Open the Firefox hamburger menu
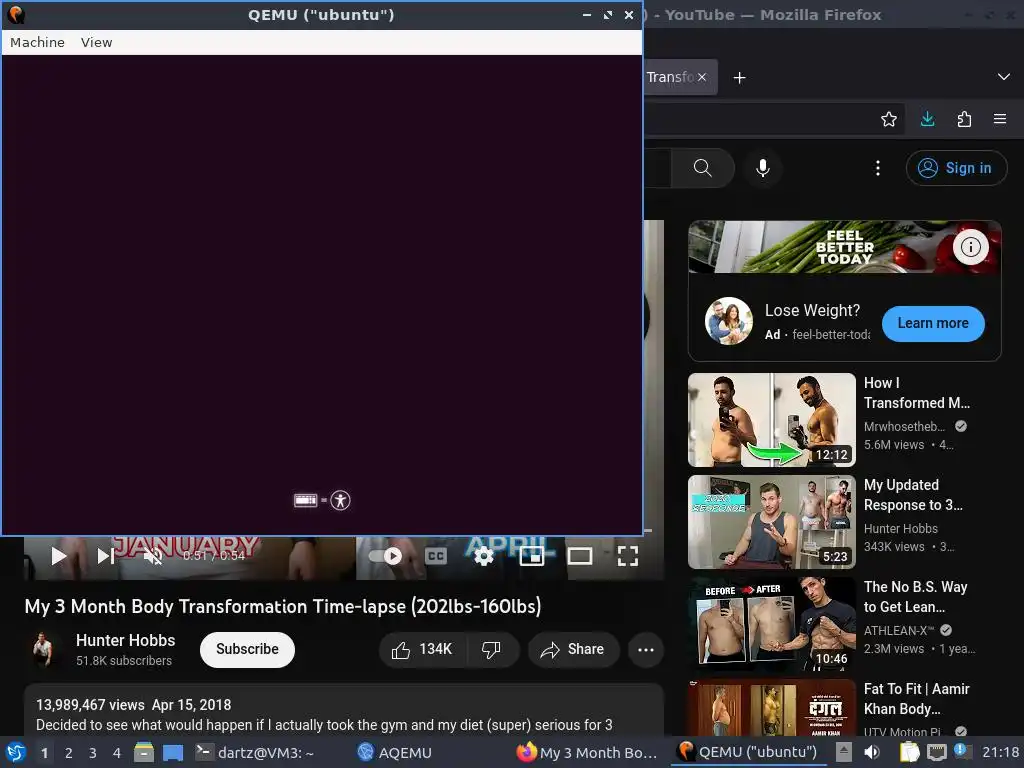 [x=1000, y=119]
